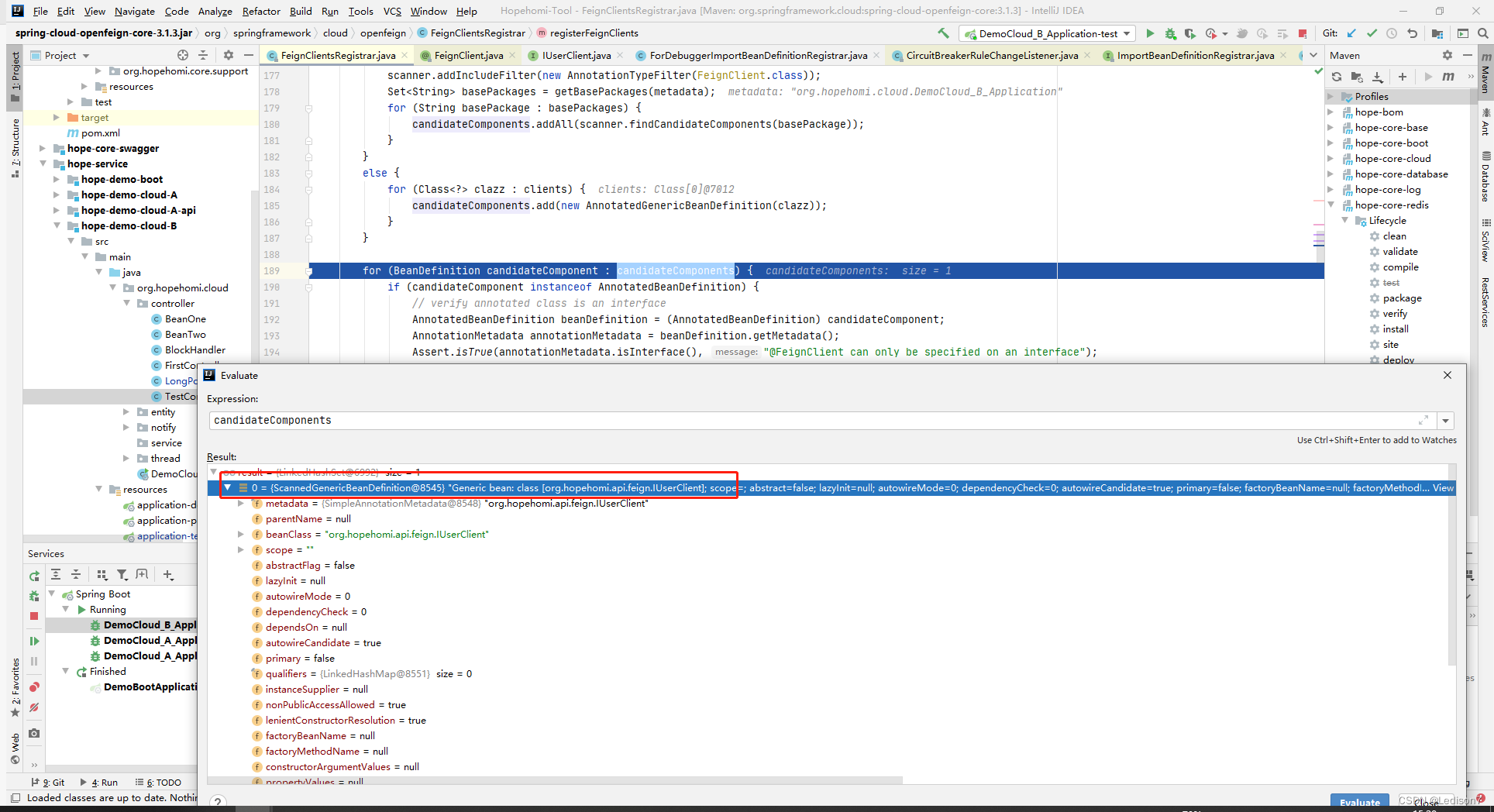Open the 9: Git tool window
The width and height of the screenshot is (1494, 812).
(x=48, y=783)
